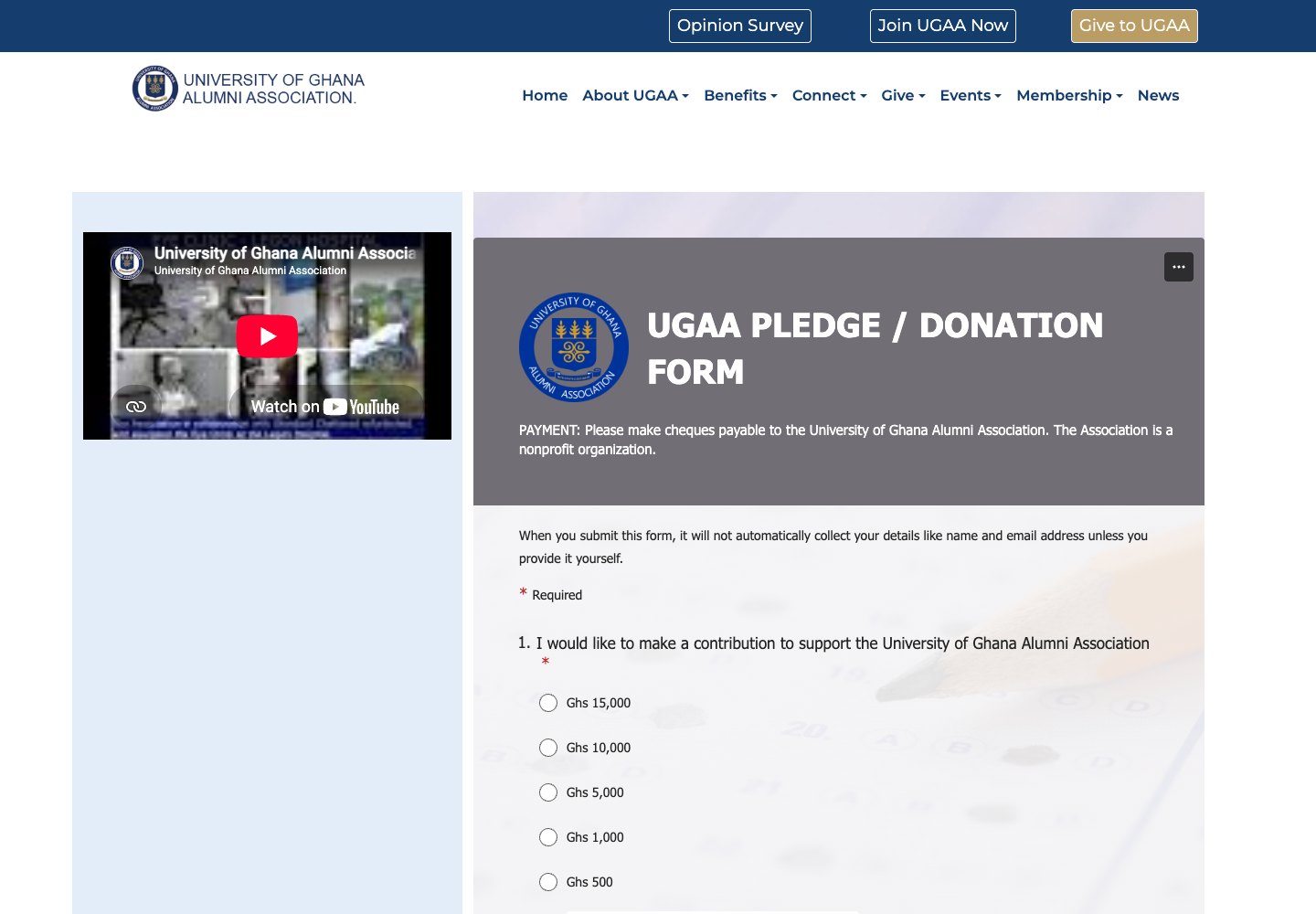
Task: Open Watch on YouTube link in the video
Action: click(x=325, y=407)
